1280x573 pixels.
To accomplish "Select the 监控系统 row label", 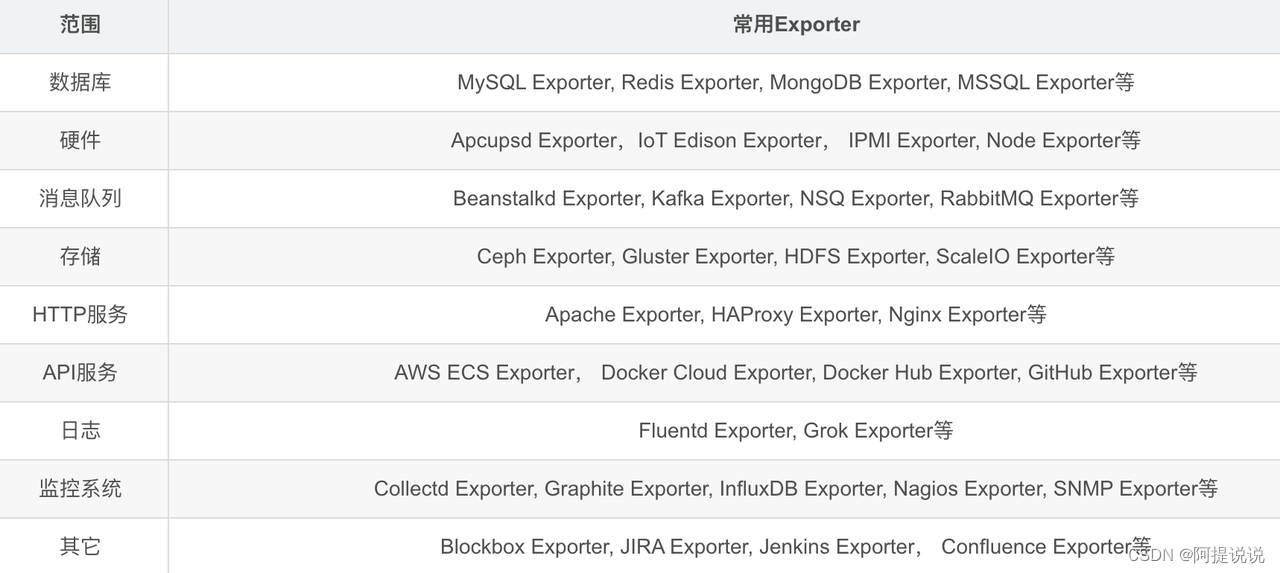I will click(80, 488).
